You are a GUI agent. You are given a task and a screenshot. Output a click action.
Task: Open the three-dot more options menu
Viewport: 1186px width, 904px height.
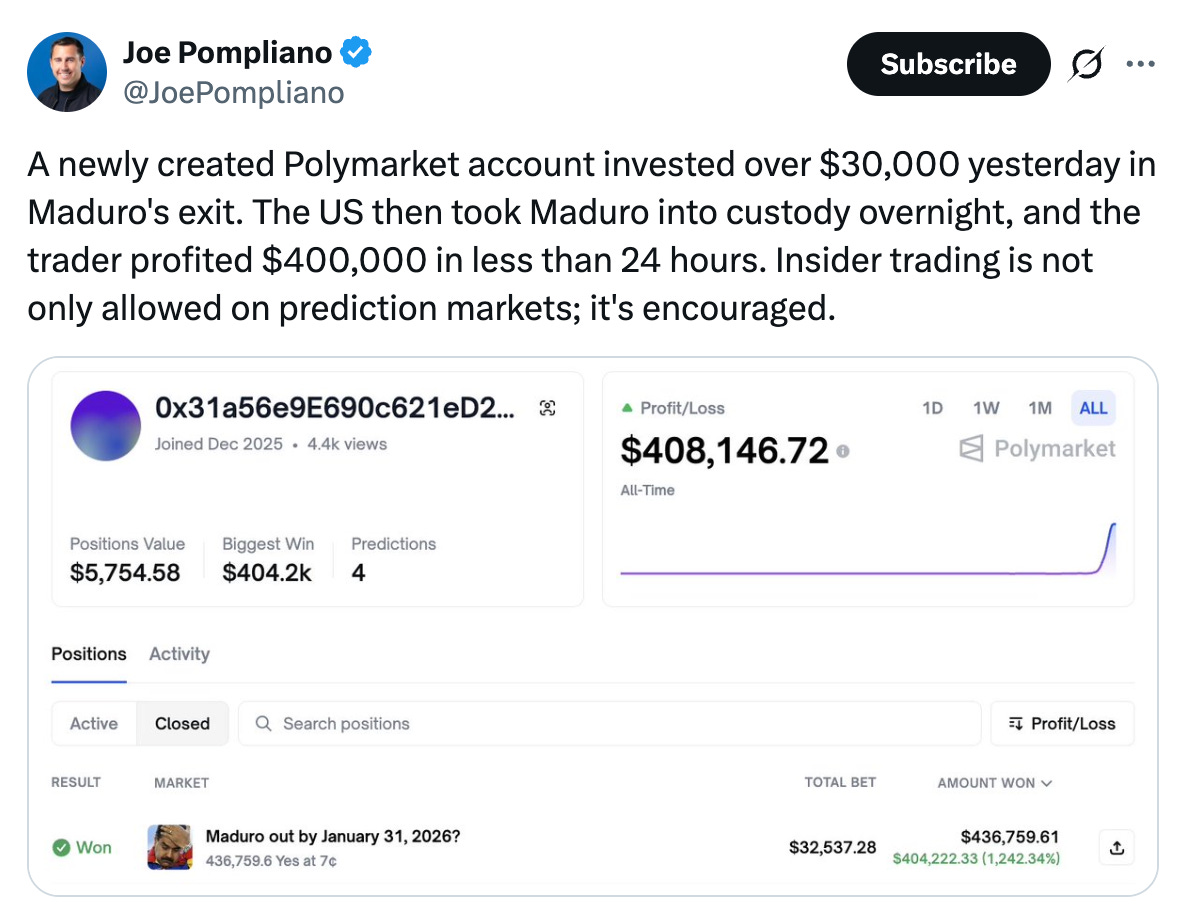(1140, 65)
